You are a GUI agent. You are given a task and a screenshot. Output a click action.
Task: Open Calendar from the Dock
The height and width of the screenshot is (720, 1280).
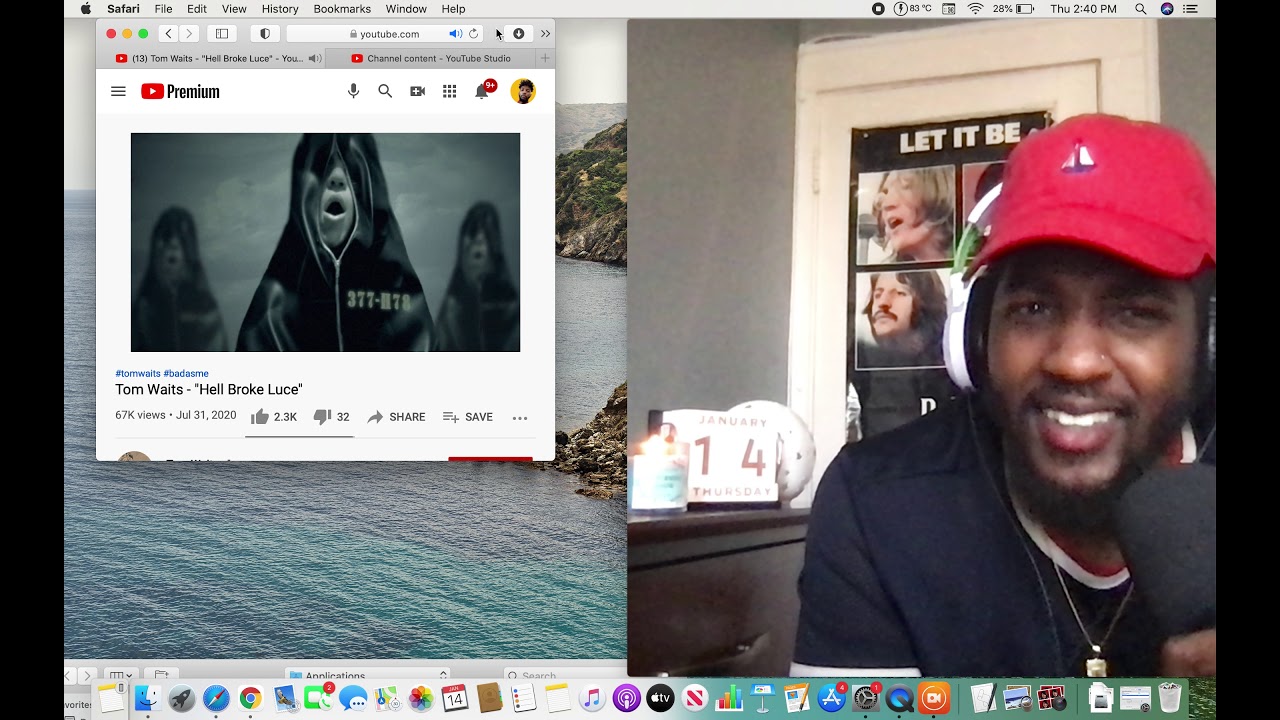pos(455,698)
